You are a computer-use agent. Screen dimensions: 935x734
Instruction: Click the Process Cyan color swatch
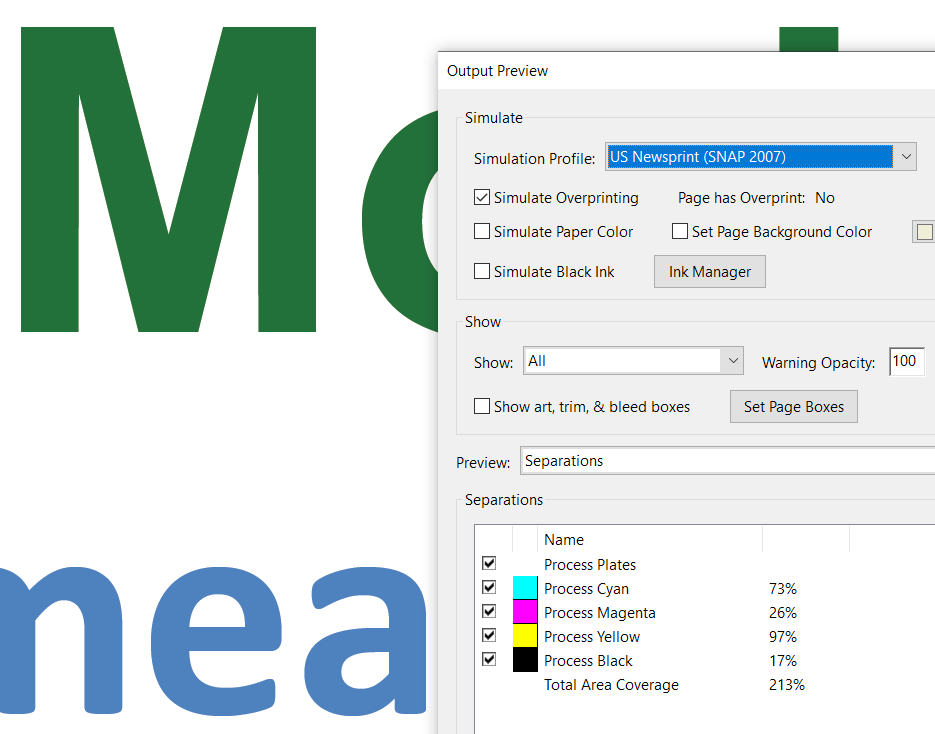click(x=525, y=588)
